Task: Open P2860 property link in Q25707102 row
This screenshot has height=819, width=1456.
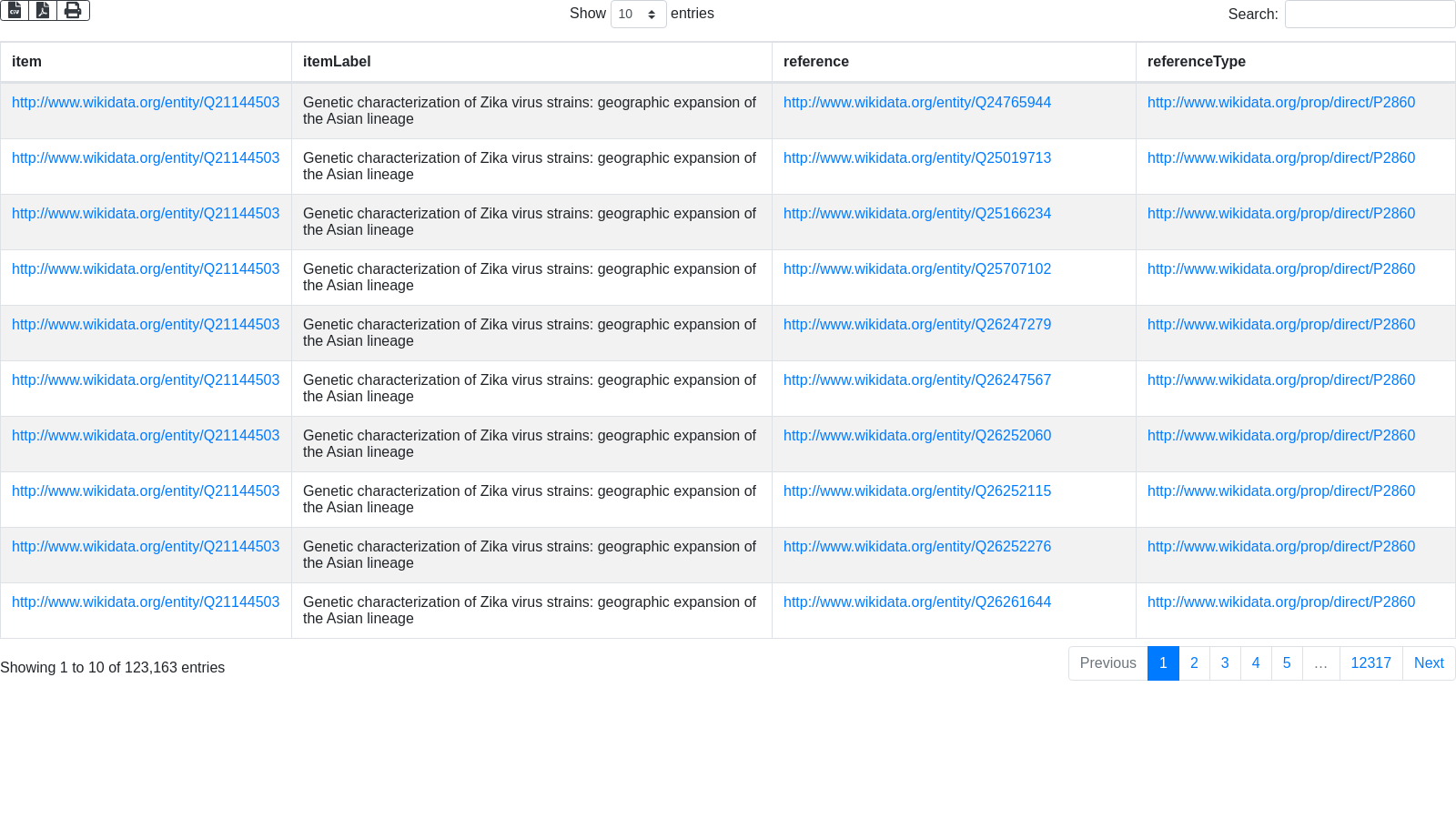Action: click(1280, 269)
